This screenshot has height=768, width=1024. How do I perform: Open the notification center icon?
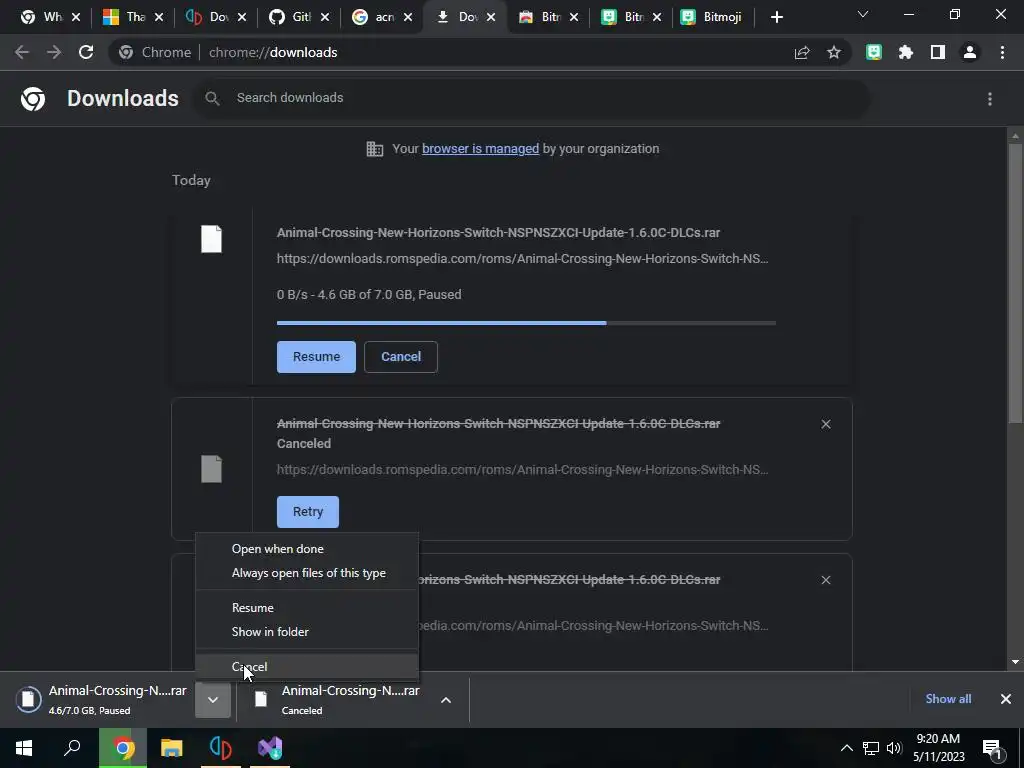(992, 749)
